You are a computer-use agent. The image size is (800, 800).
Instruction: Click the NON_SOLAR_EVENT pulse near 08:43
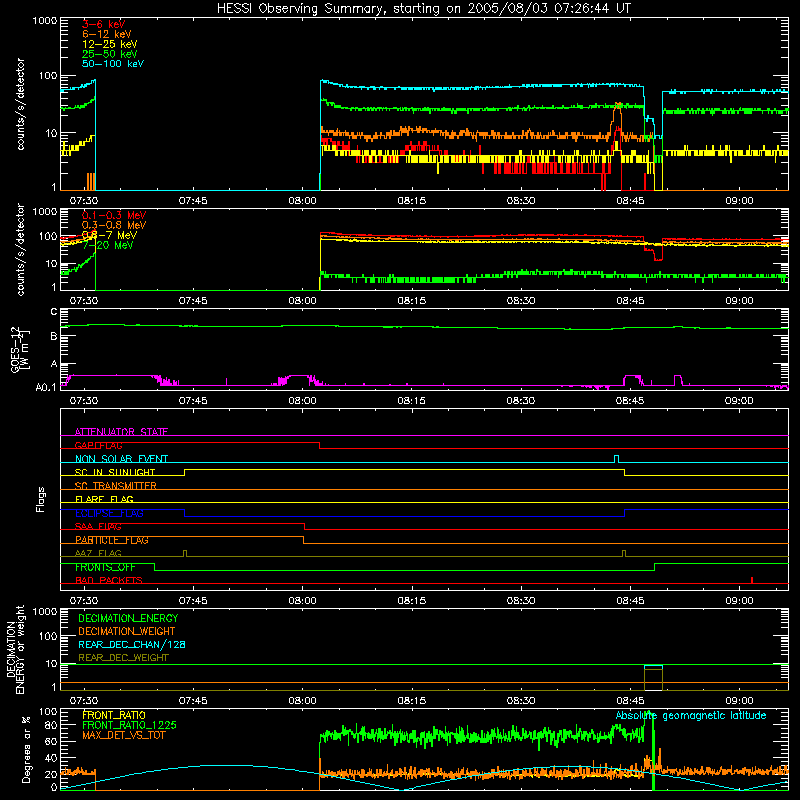click(x=616, y=459)
